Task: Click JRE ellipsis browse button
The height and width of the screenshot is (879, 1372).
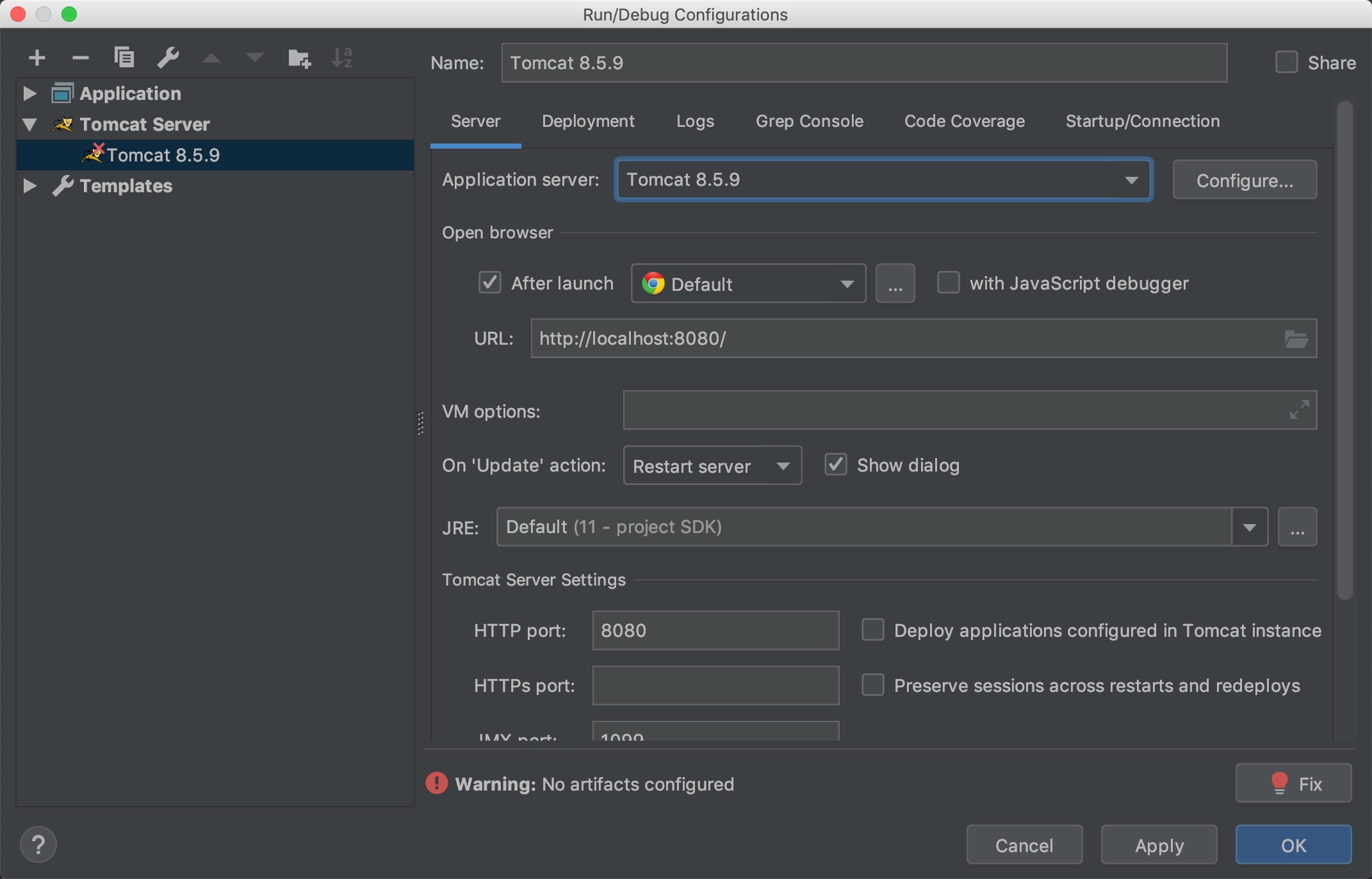Action: (1298, 527)
